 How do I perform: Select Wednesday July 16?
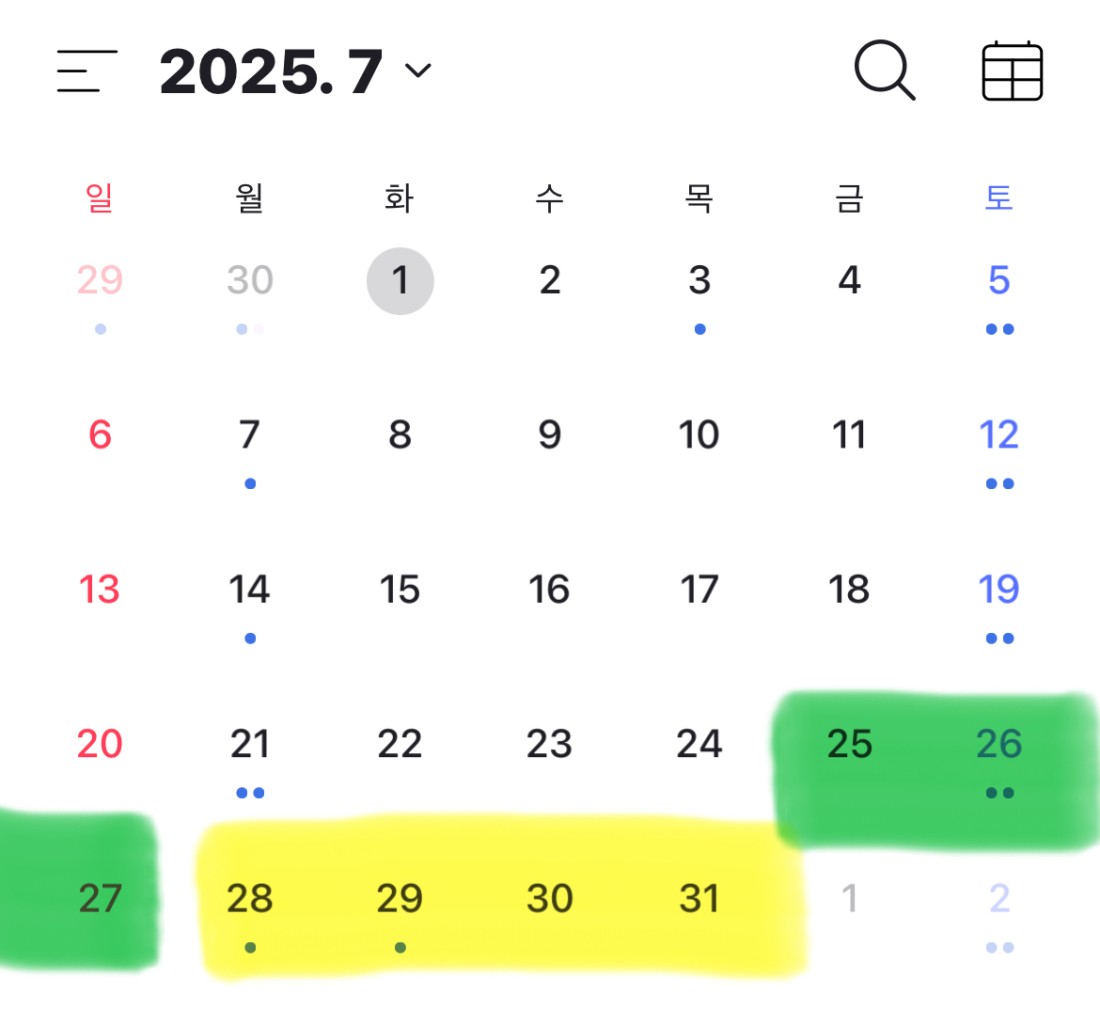click(549, 589)
